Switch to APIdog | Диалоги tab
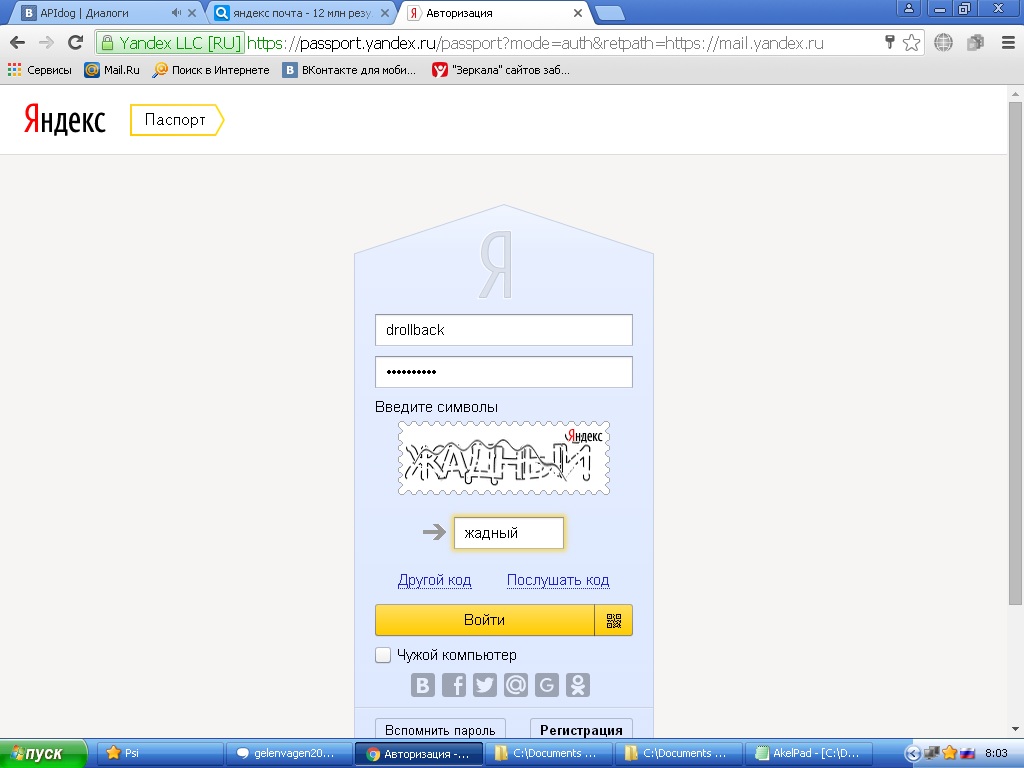Screen dimensions: 1024x768 [104, 13]
